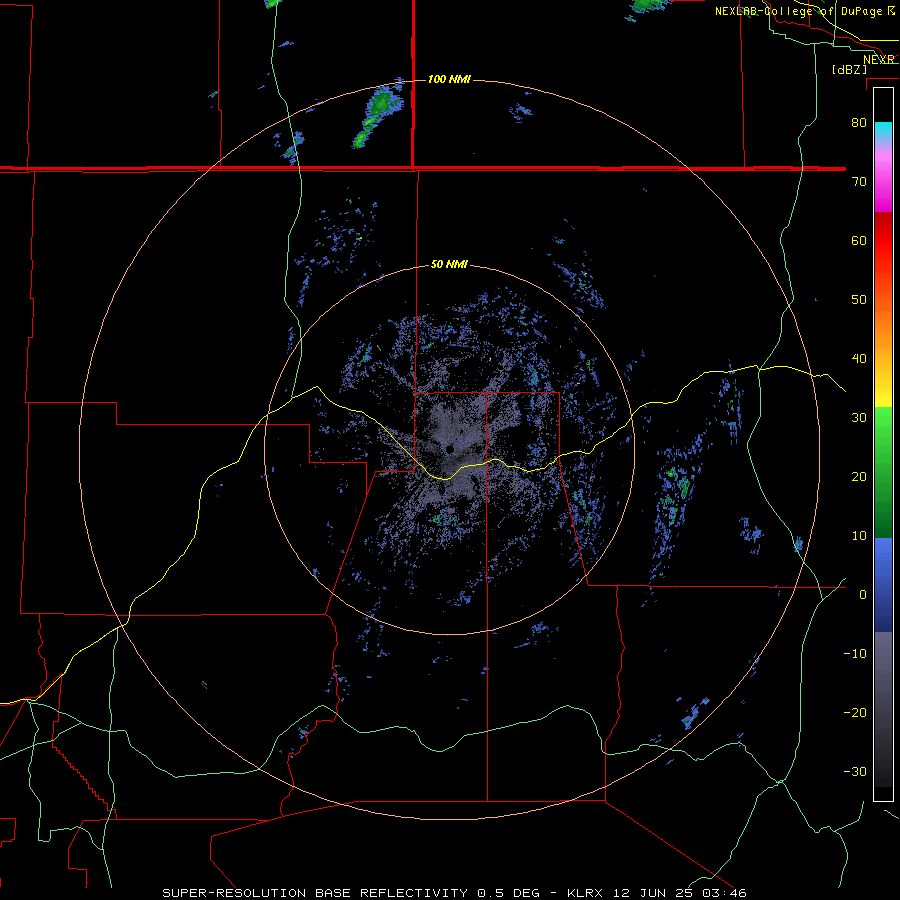
Task: Click the 70 value on the dBZ scale
Action: tap(859, 181)
